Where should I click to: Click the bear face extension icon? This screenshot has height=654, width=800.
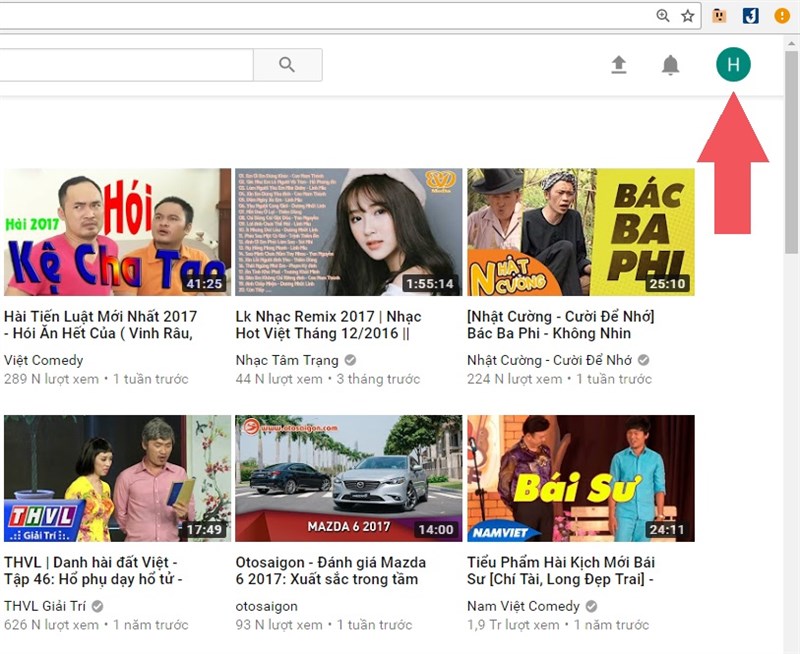pos(719,16)
